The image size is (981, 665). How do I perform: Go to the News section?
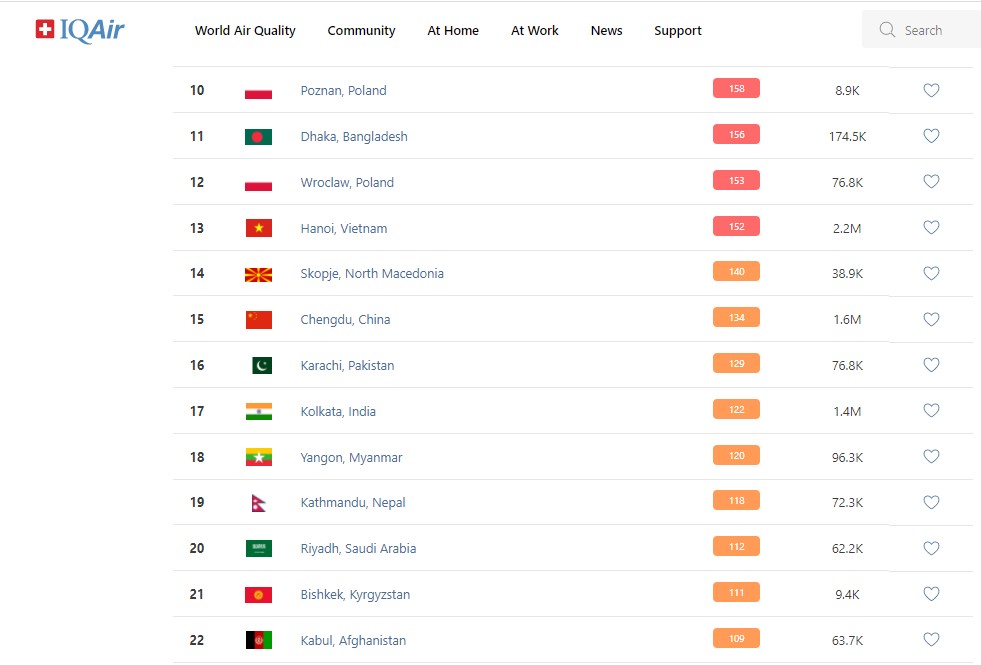coord(606,31)
